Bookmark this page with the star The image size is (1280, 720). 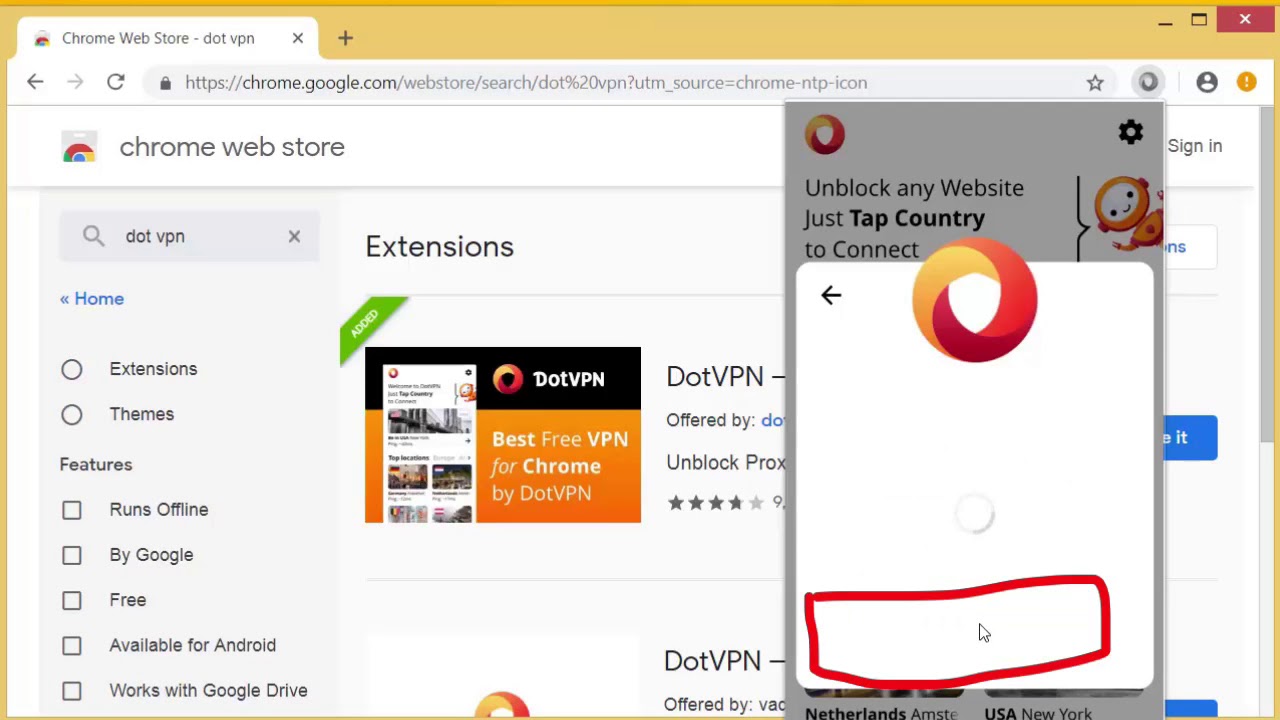click(x=1095, y=83)
